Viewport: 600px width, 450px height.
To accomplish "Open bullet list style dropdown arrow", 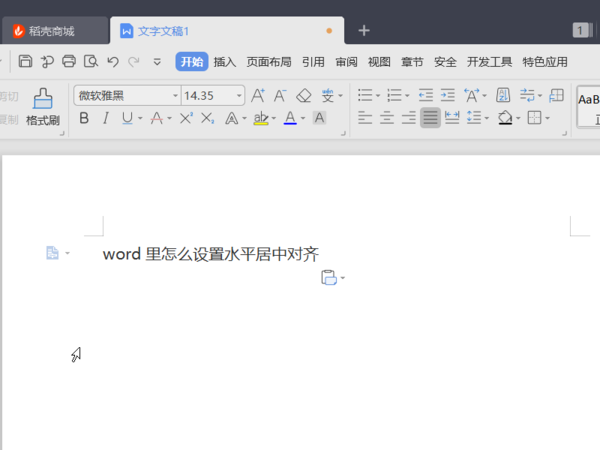I will point(378,96).
